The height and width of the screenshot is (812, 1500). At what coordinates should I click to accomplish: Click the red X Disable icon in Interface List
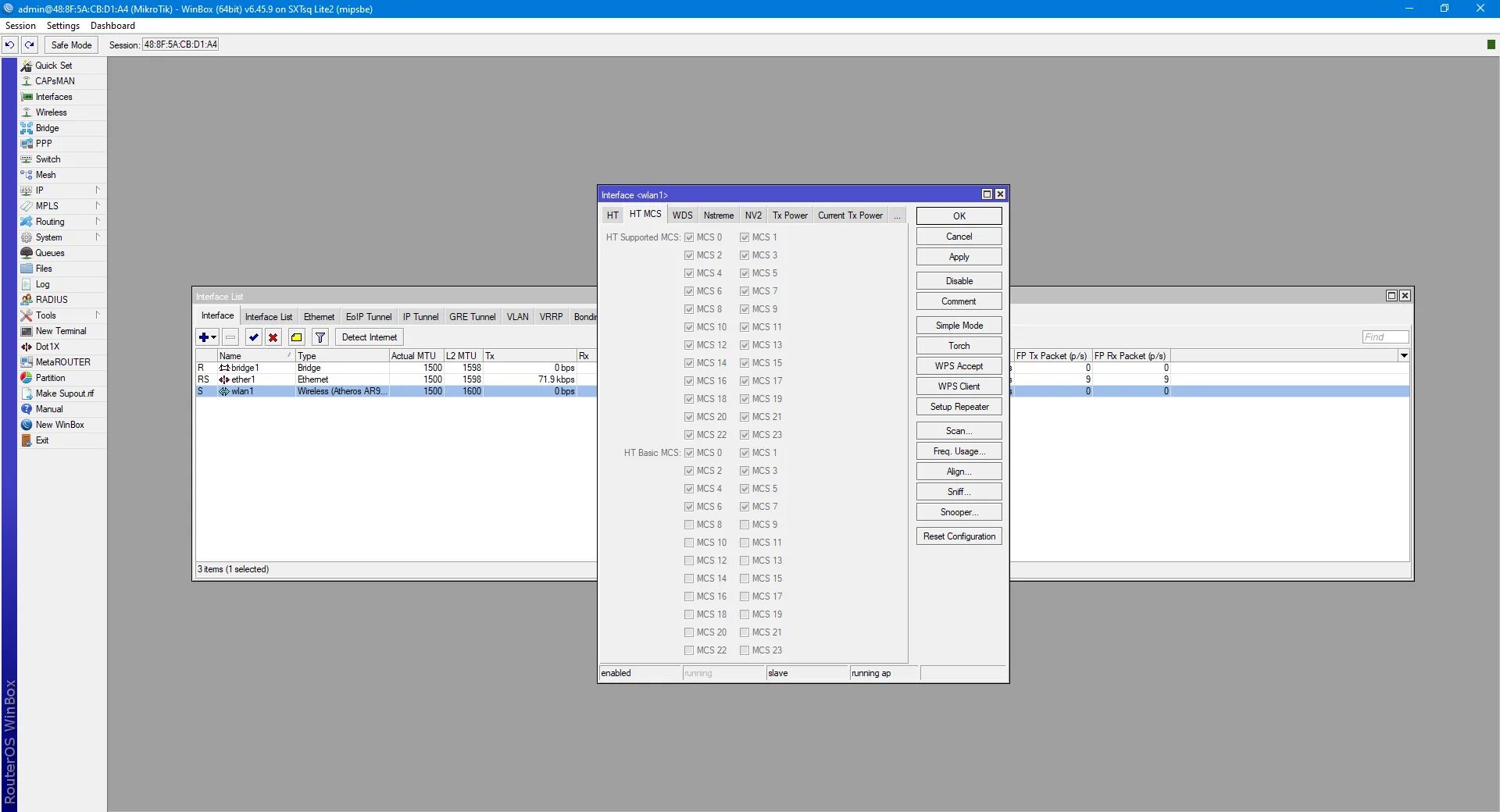click(273, 337)
